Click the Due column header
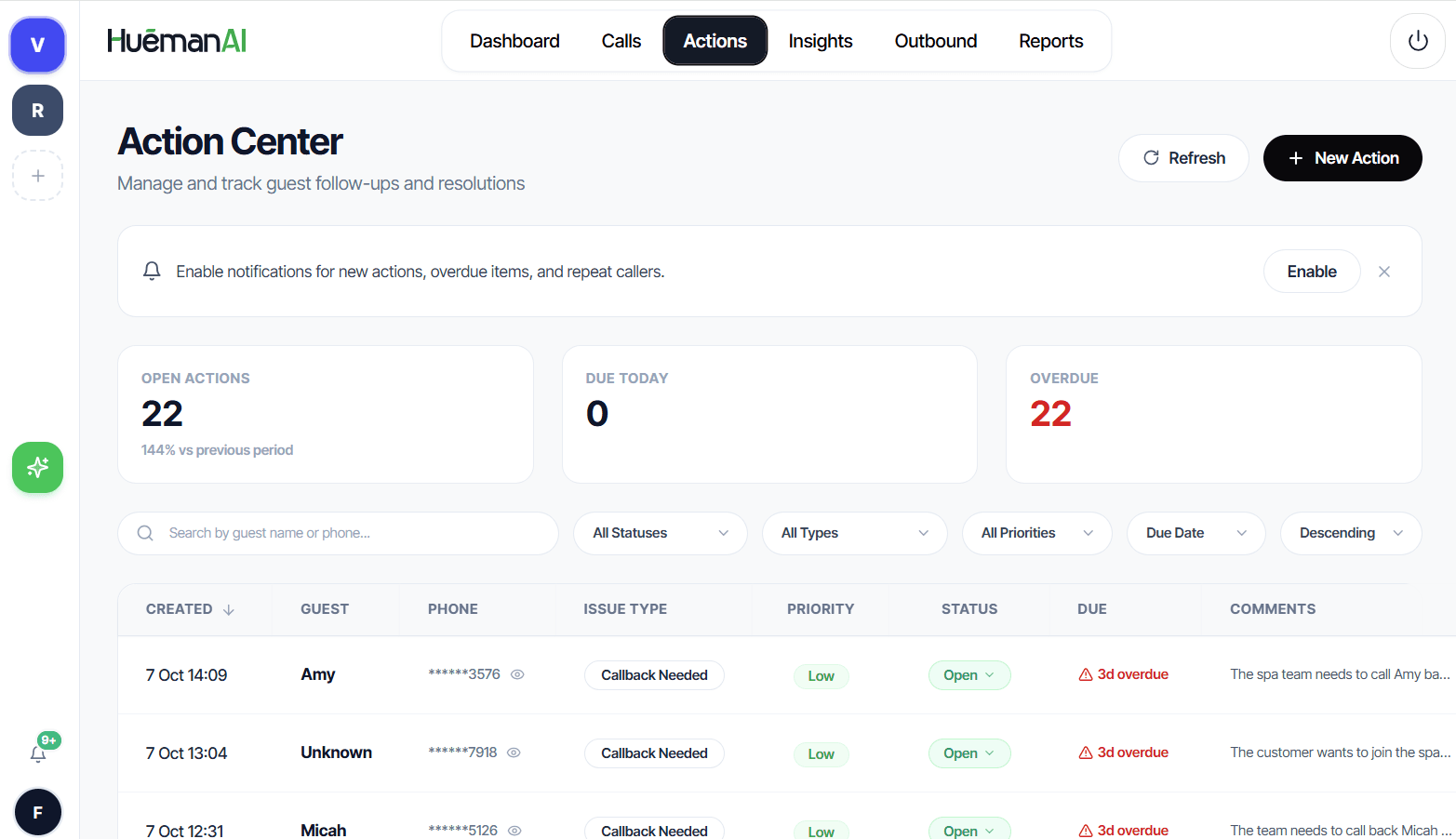This screenshot has height=839, width=1456. (1092, 609)
